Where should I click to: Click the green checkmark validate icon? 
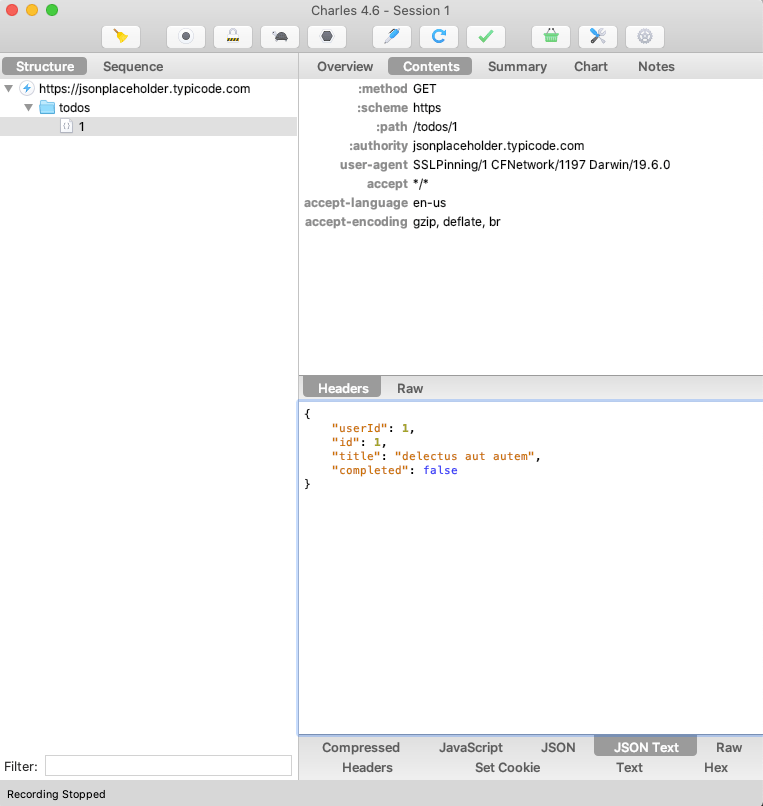[485, 37]
